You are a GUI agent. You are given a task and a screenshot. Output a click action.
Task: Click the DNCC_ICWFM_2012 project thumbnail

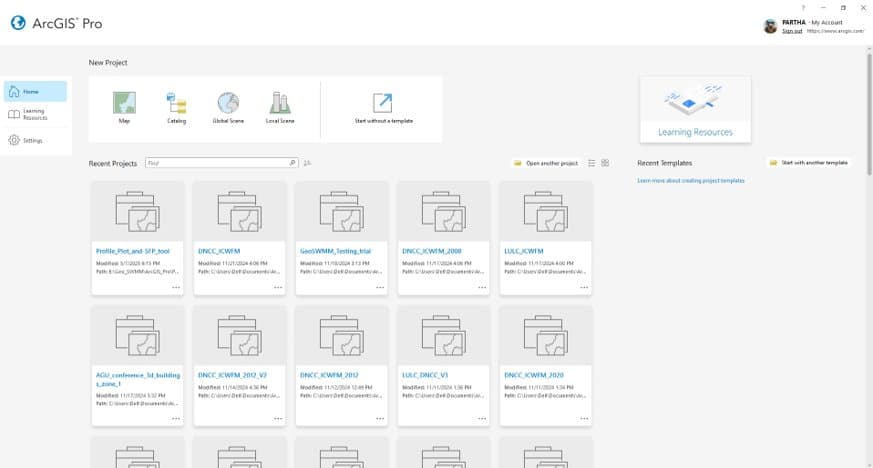[341, 336]
